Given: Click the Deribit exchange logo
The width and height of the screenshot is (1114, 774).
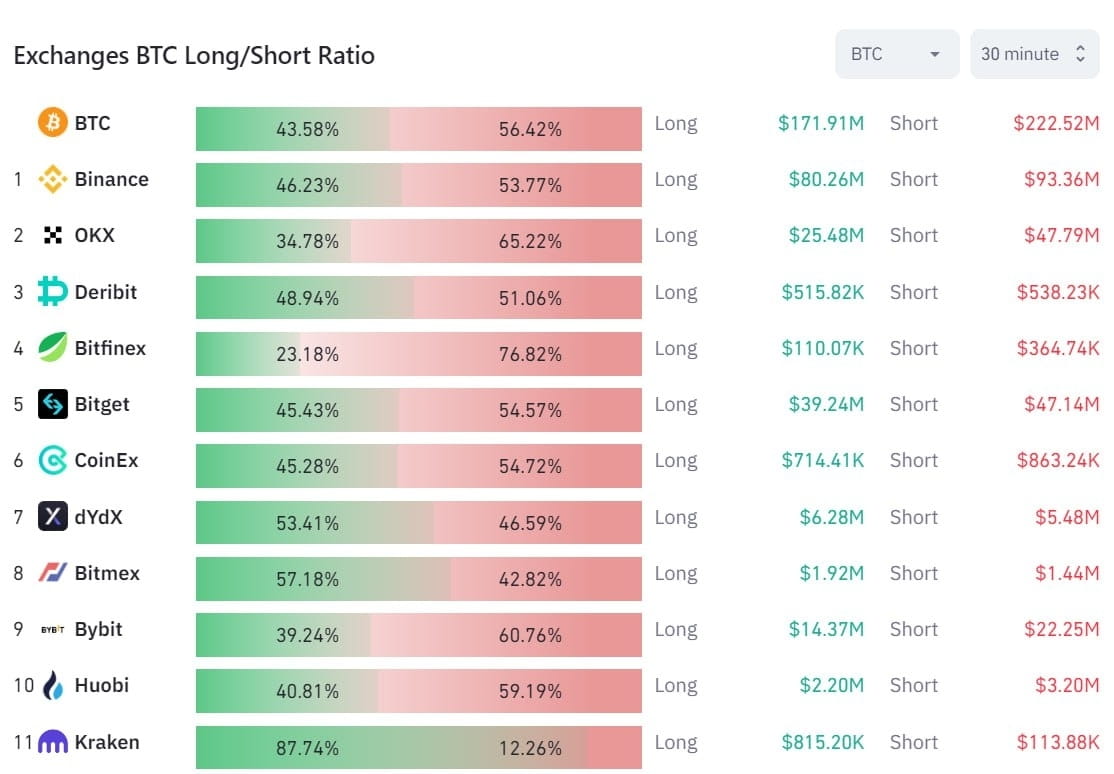Looking at the screenshot, I should tap(52, 292).
